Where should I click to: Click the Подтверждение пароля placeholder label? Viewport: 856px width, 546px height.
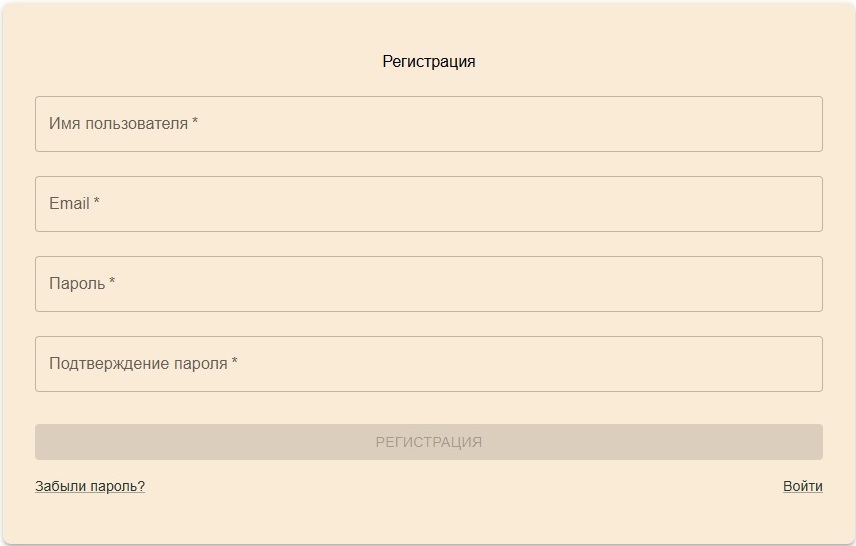(138, 364)
